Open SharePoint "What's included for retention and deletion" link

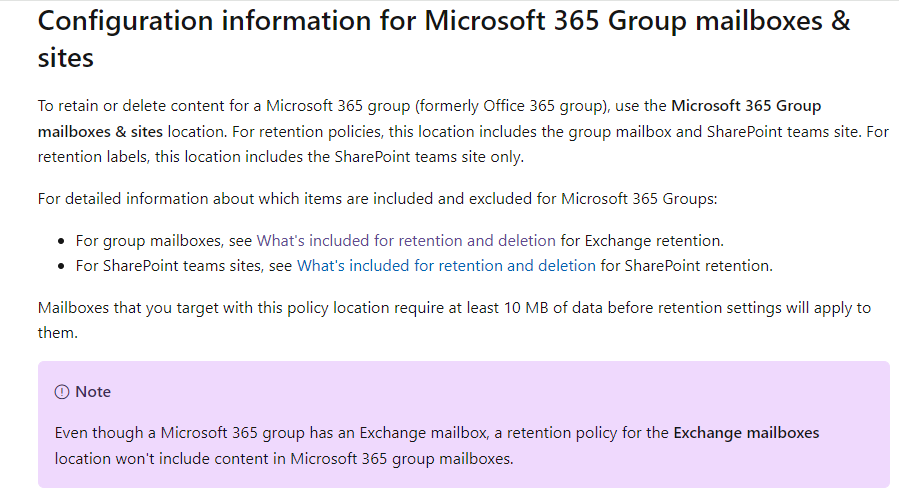click(446, 266)
